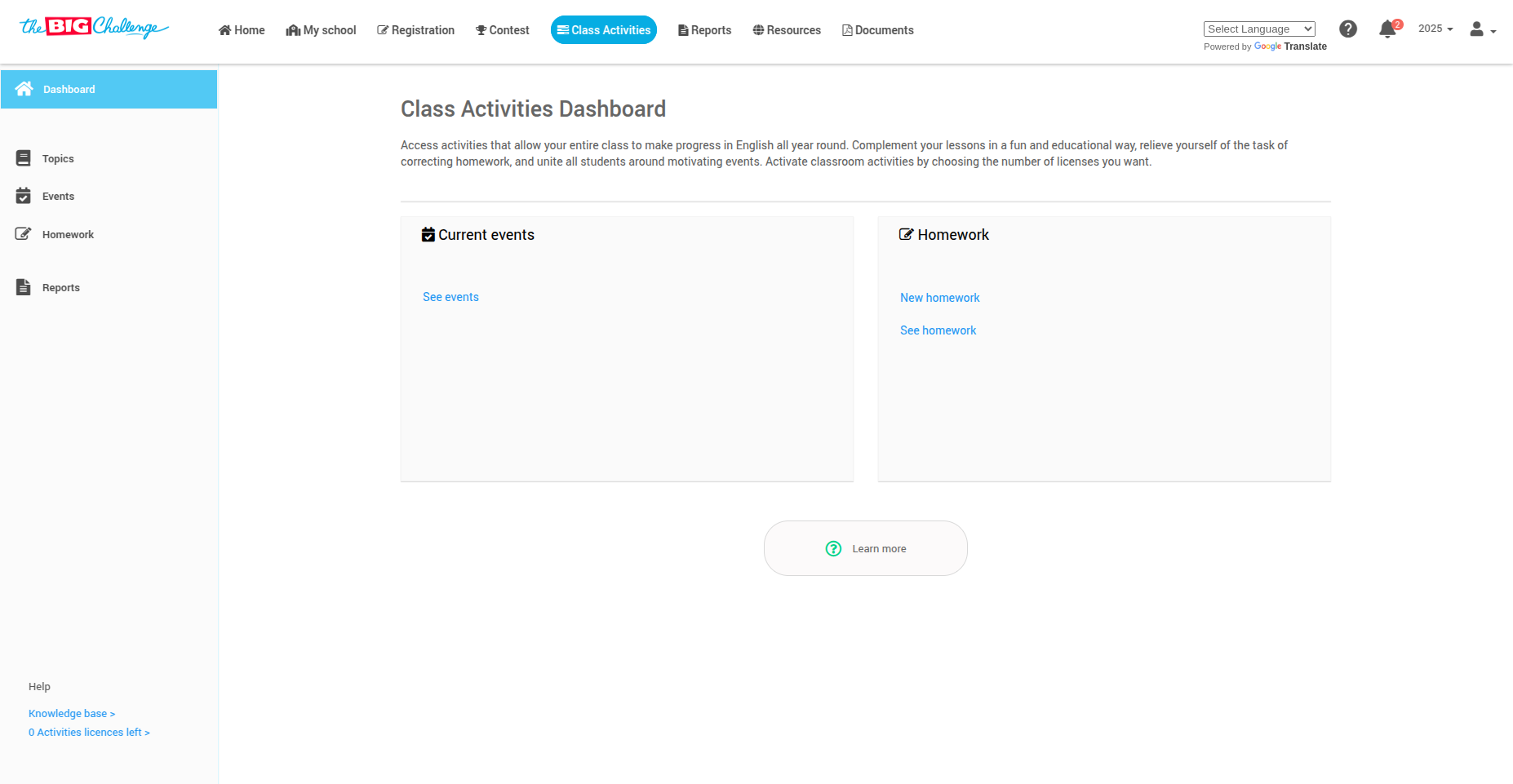Open the help question mark icon
This screenshot has height=784, width=1513.
(1348, 29)
